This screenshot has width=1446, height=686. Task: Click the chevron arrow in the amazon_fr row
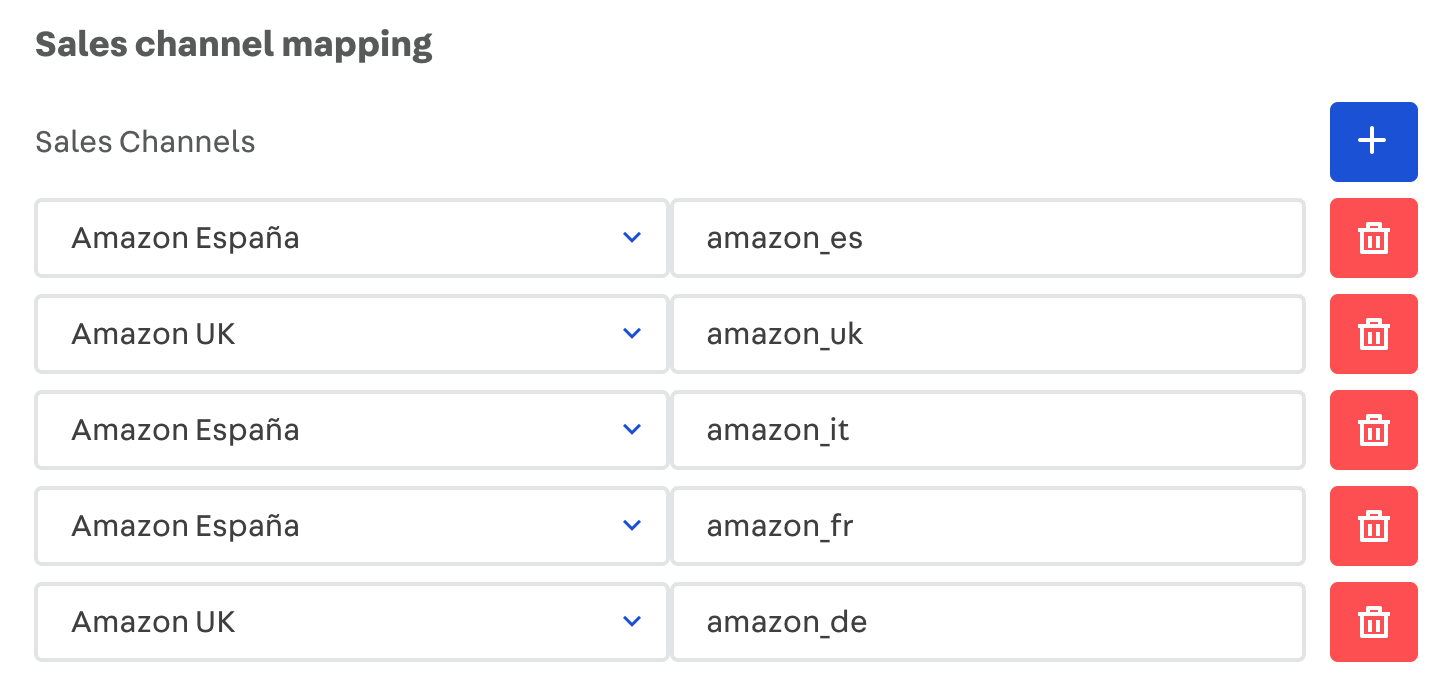(x=631, y=526)
